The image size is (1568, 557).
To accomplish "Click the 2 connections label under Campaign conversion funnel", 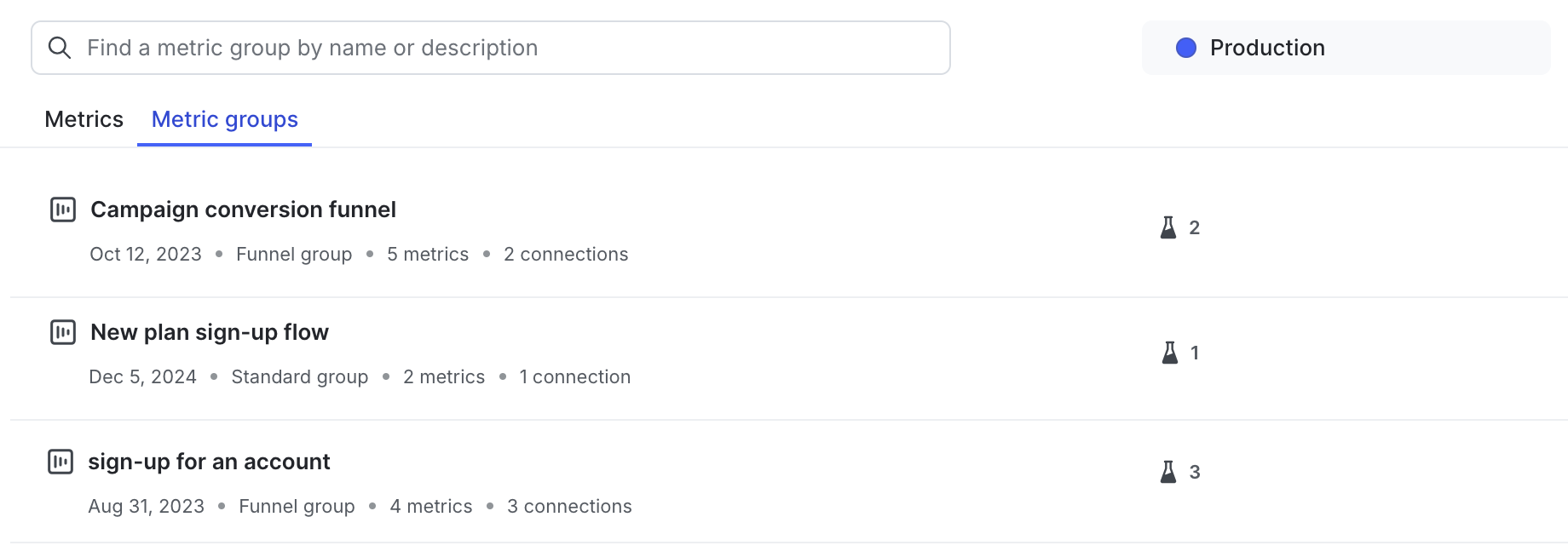I will [x=566, y=254].
